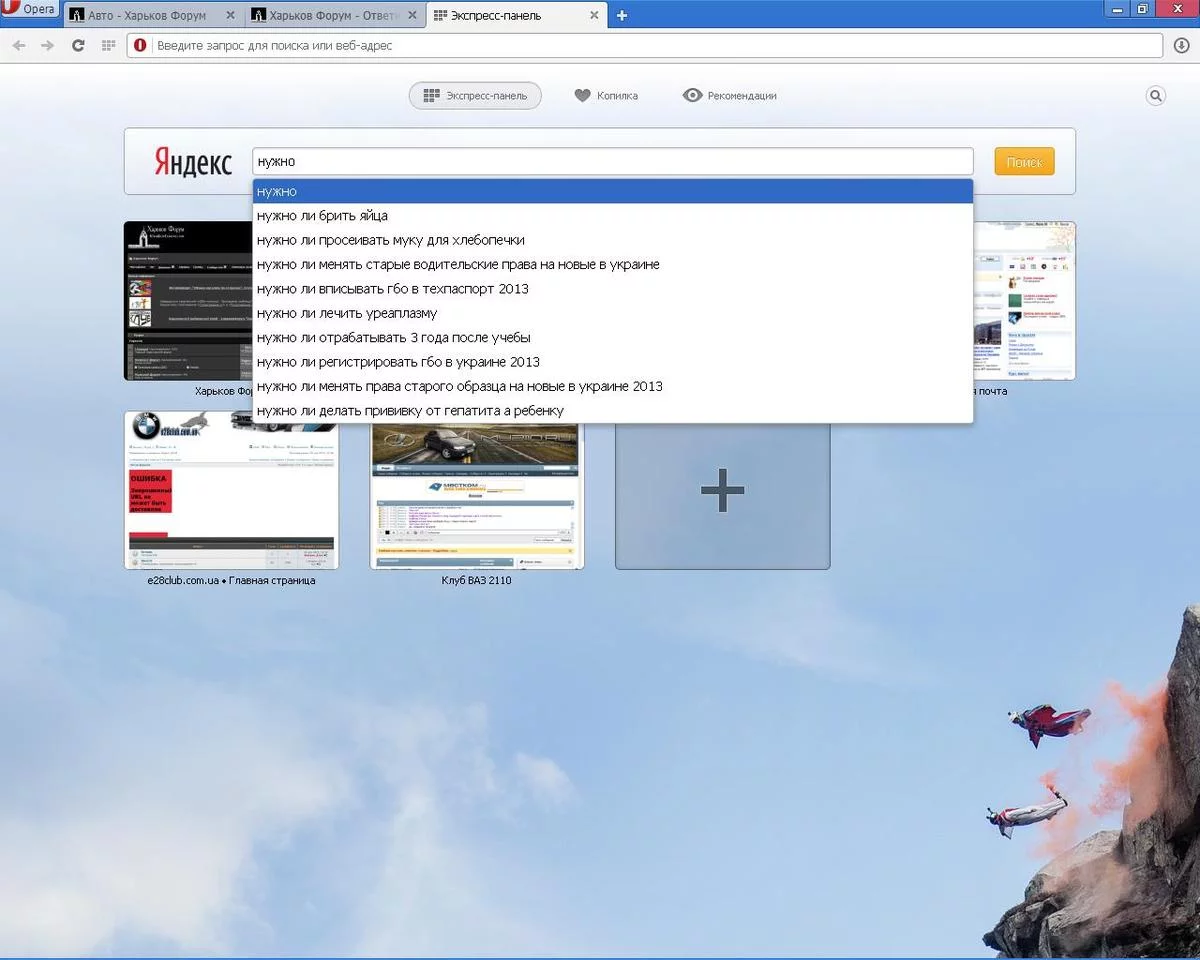
Task: Pick suggestion нужно ли лечить уреаплазму
Action: 613,313
